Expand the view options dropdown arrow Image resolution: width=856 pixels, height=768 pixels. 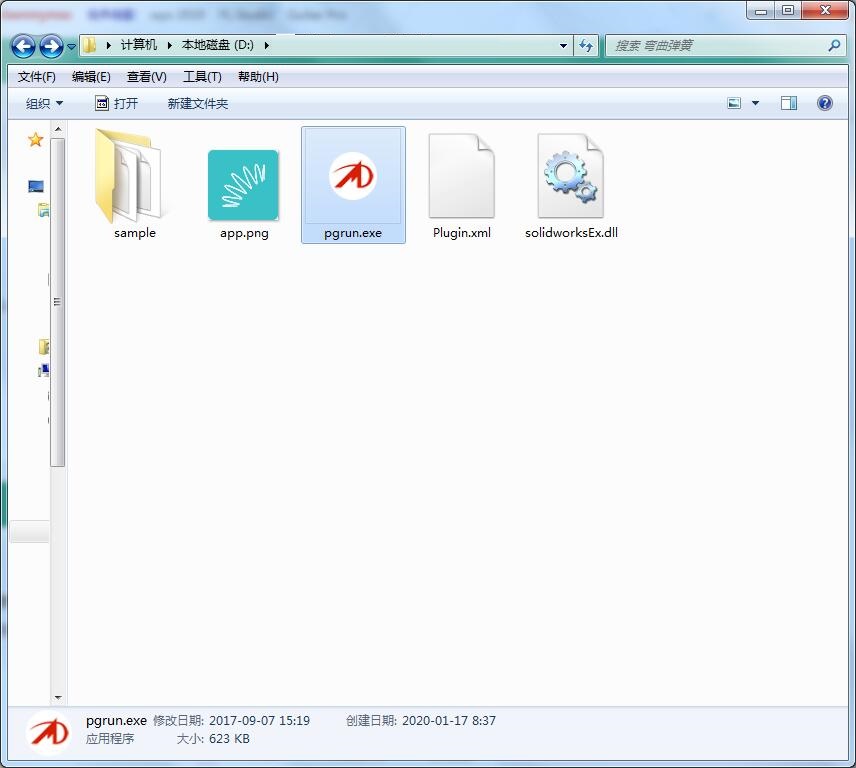pyautogui.click(x=755, y=103)
